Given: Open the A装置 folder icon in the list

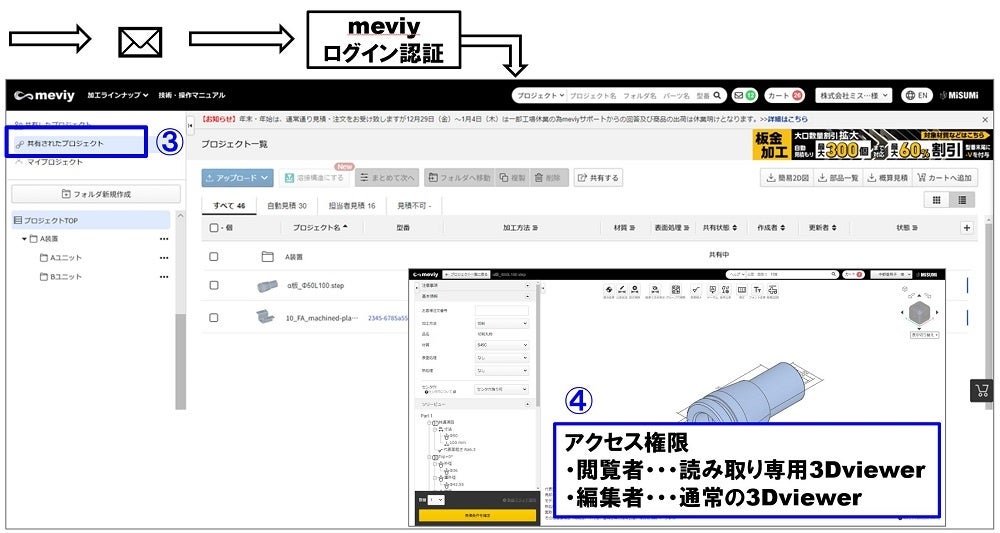Looking at the screenshot, I should 268,256.
